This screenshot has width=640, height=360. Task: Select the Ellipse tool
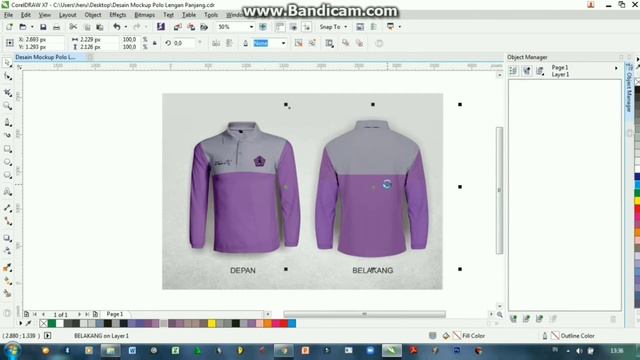7,162
